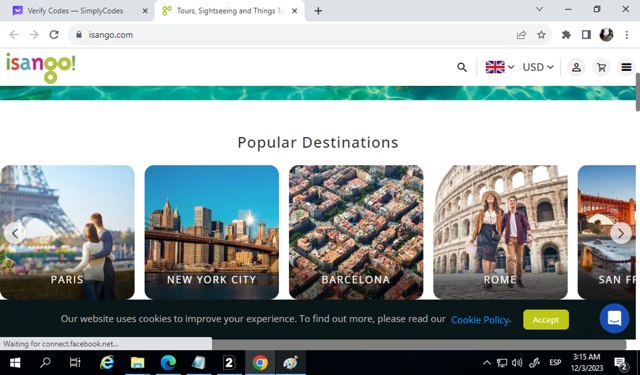Open the Paint palette taskbar icon
This screenshot has width=640, height=375.
291,362
